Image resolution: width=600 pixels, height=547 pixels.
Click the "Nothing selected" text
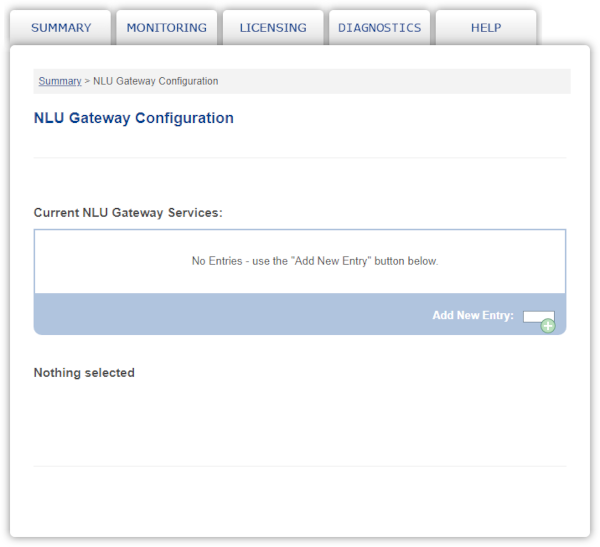tap(84, 373)
